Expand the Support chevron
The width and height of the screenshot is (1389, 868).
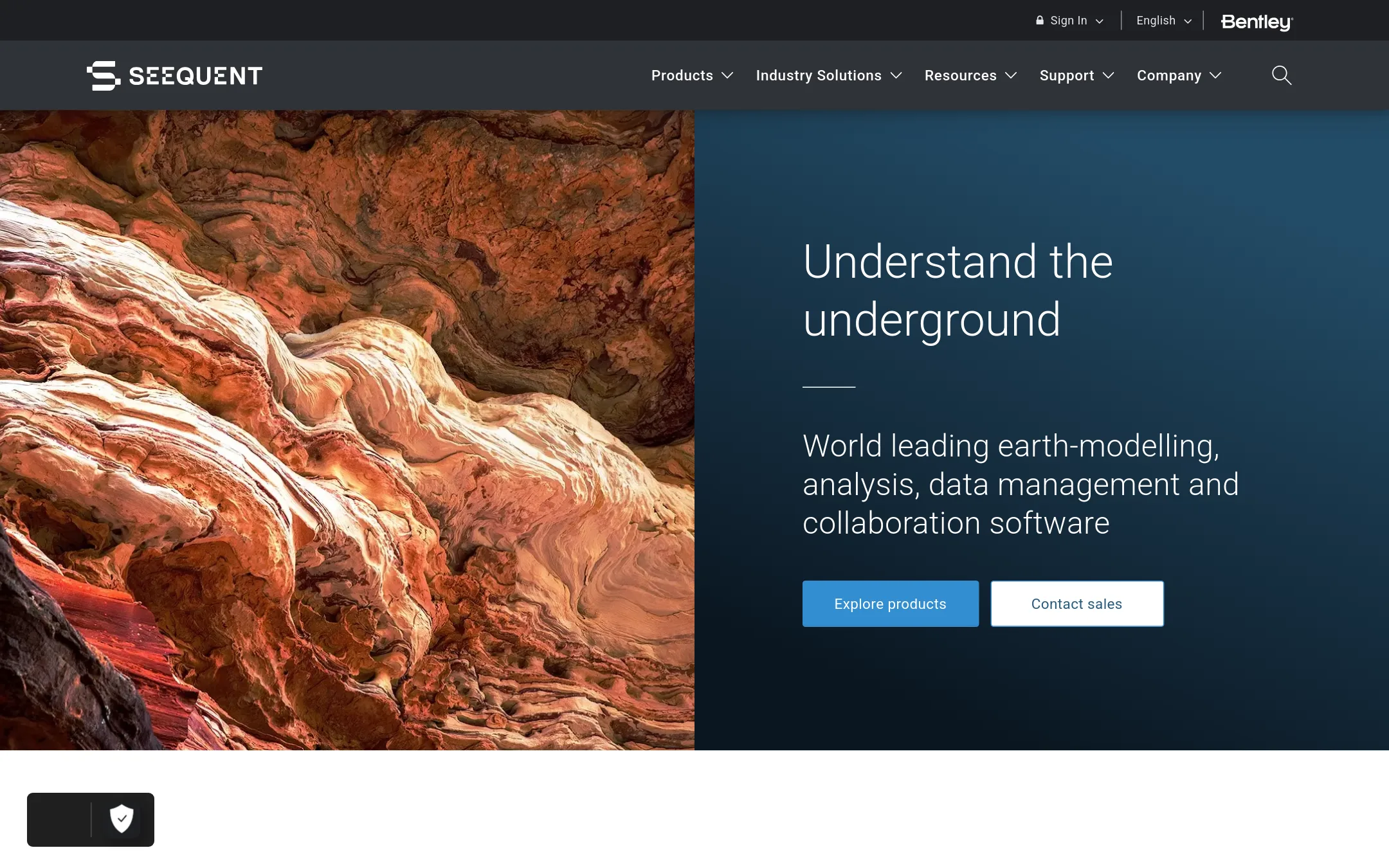coord(1109,76)
